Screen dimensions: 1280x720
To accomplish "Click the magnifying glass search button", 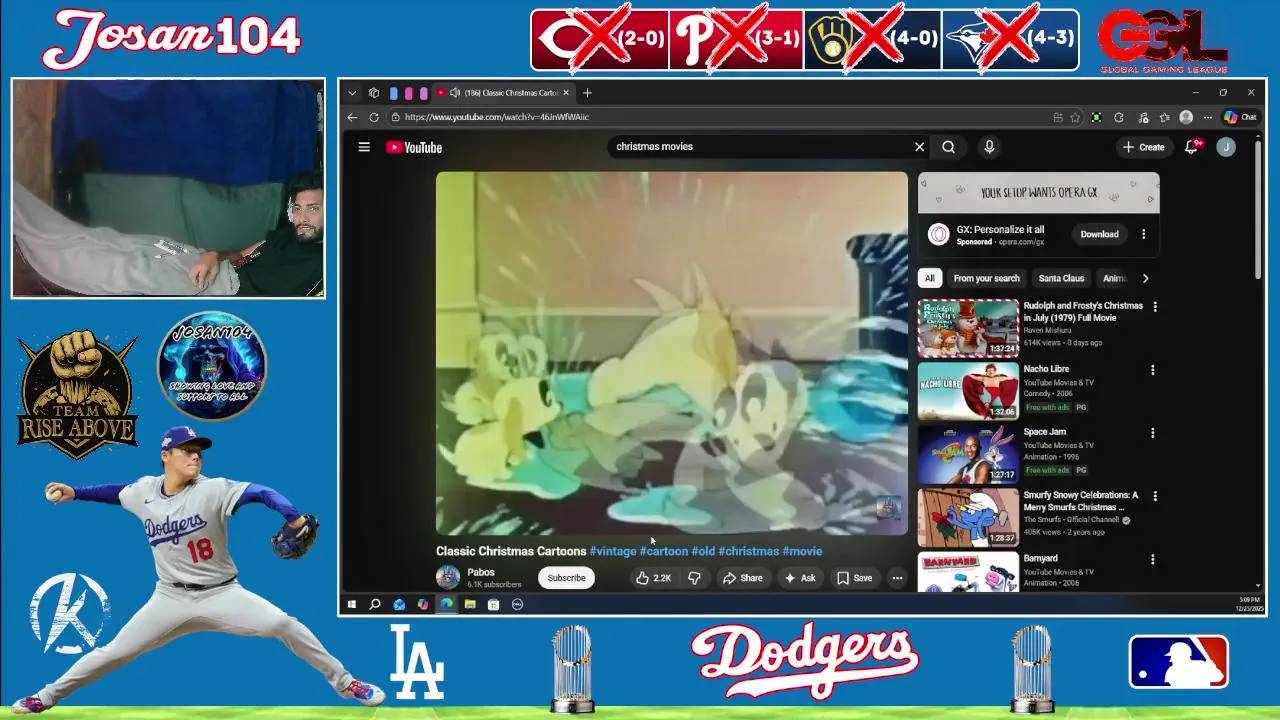I will pos(948,147).
